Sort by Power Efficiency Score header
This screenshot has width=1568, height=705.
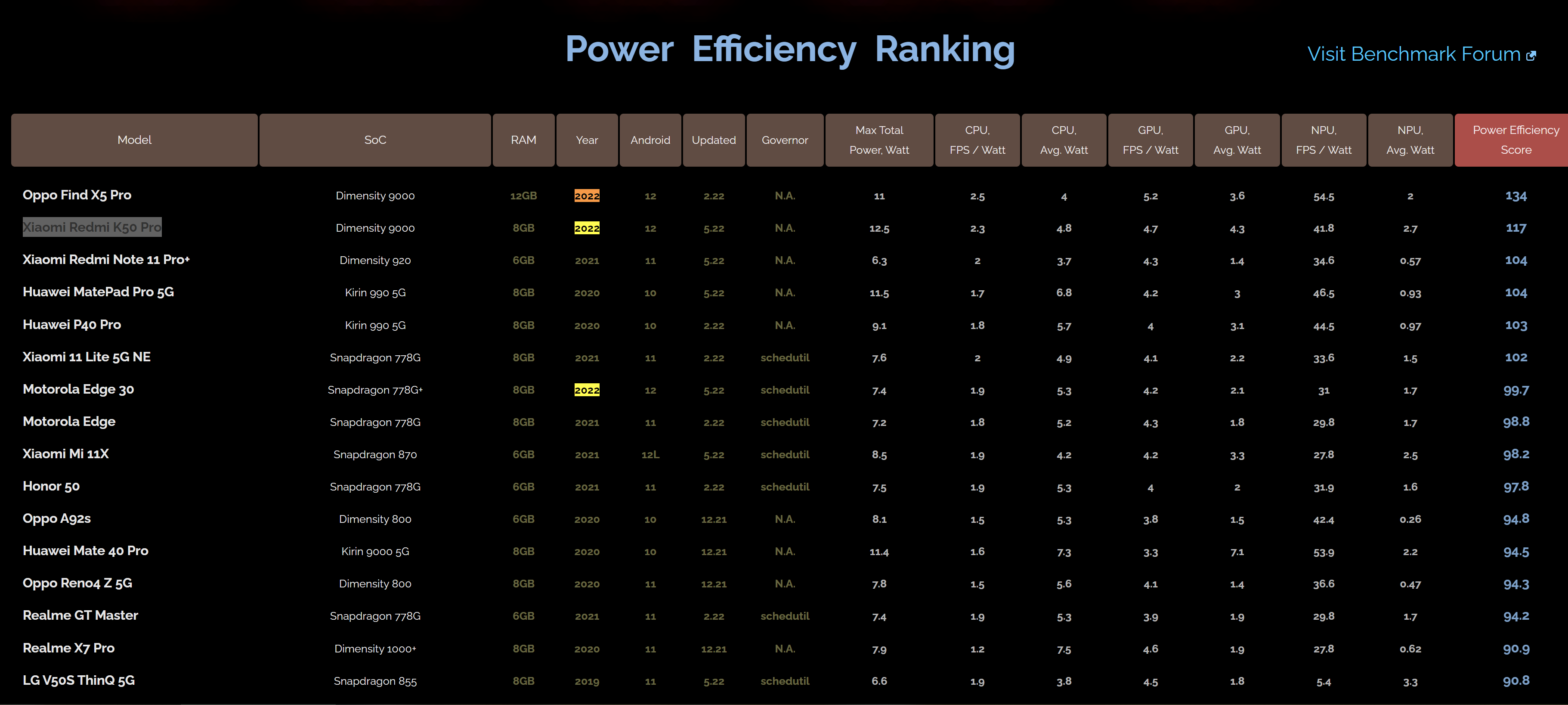tap(1515, 140)
